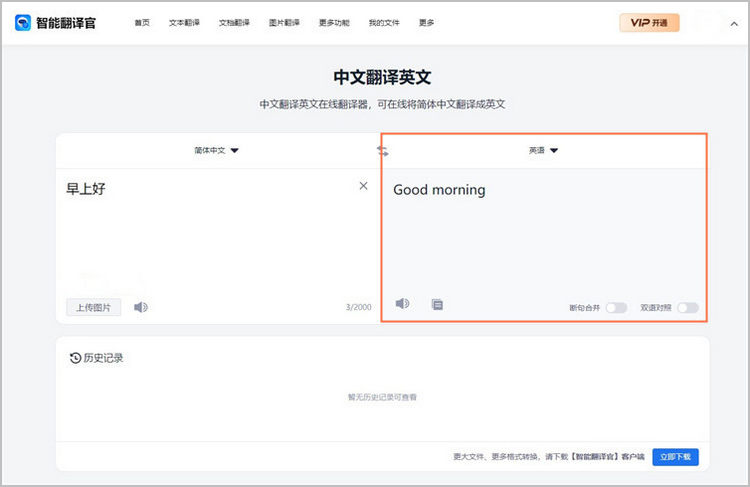The image size is (750, 487).
Task: Expand the 英语 target language dropdown
Action: click(x=543, y=151)
